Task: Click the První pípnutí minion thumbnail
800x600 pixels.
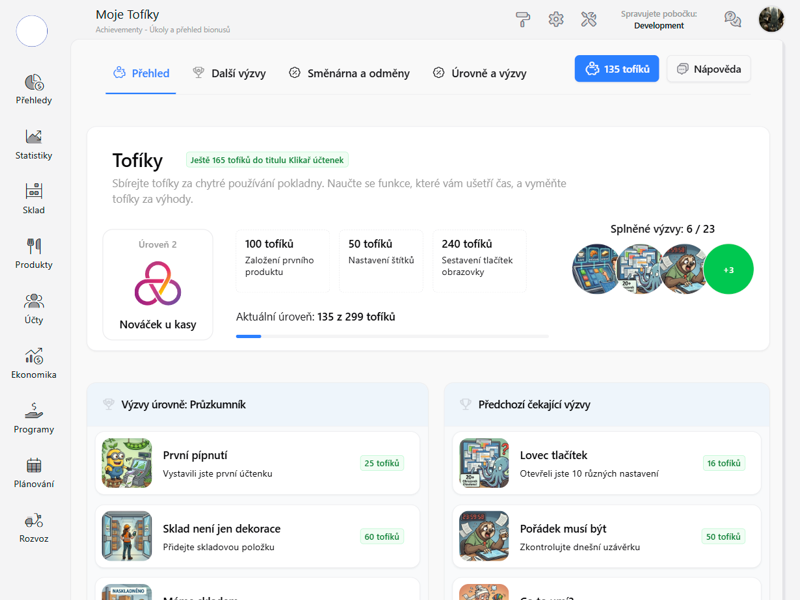Action: [127, 463]
